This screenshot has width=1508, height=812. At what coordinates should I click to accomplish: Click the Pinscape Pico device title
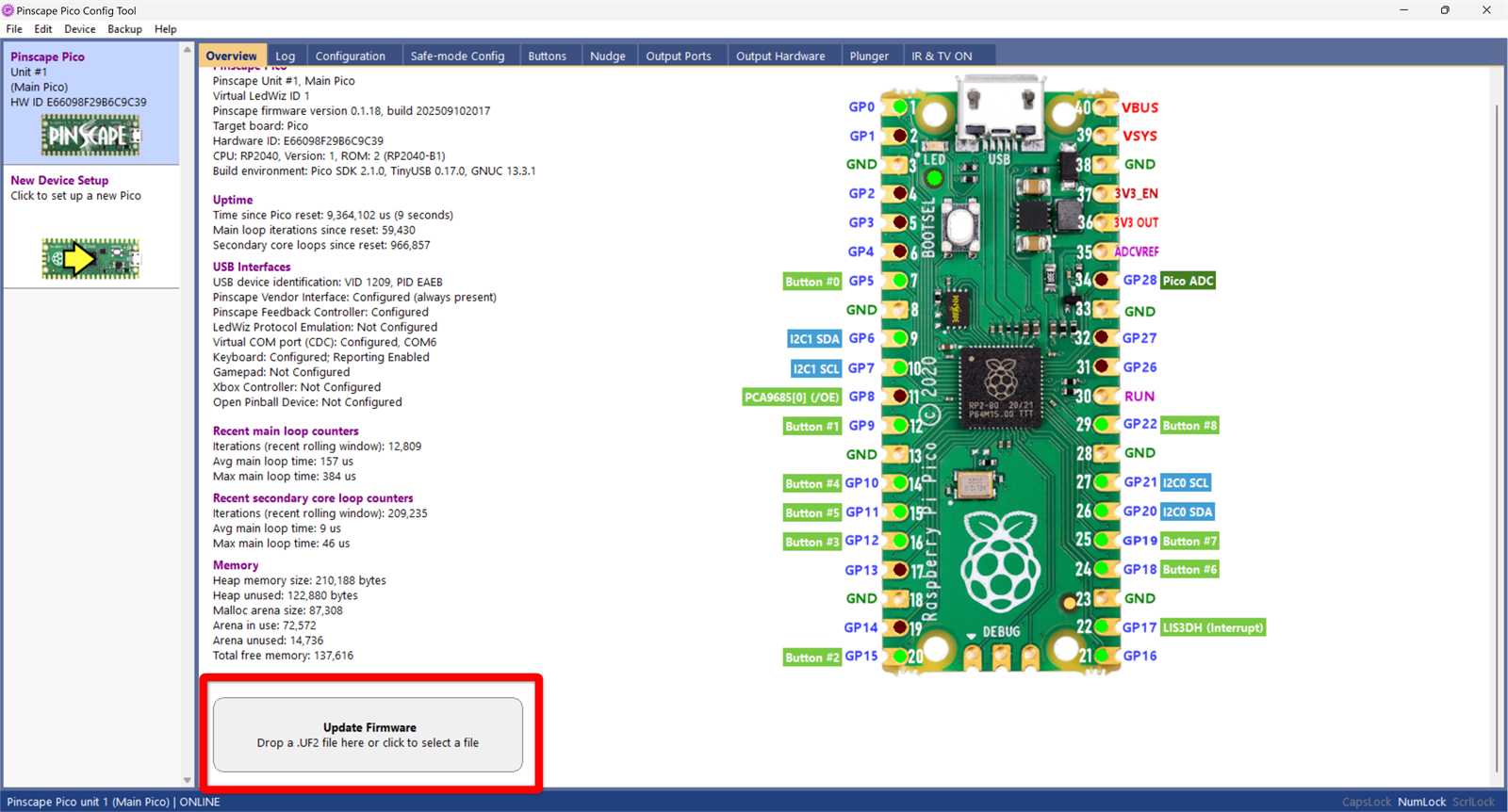click(47, 57)
